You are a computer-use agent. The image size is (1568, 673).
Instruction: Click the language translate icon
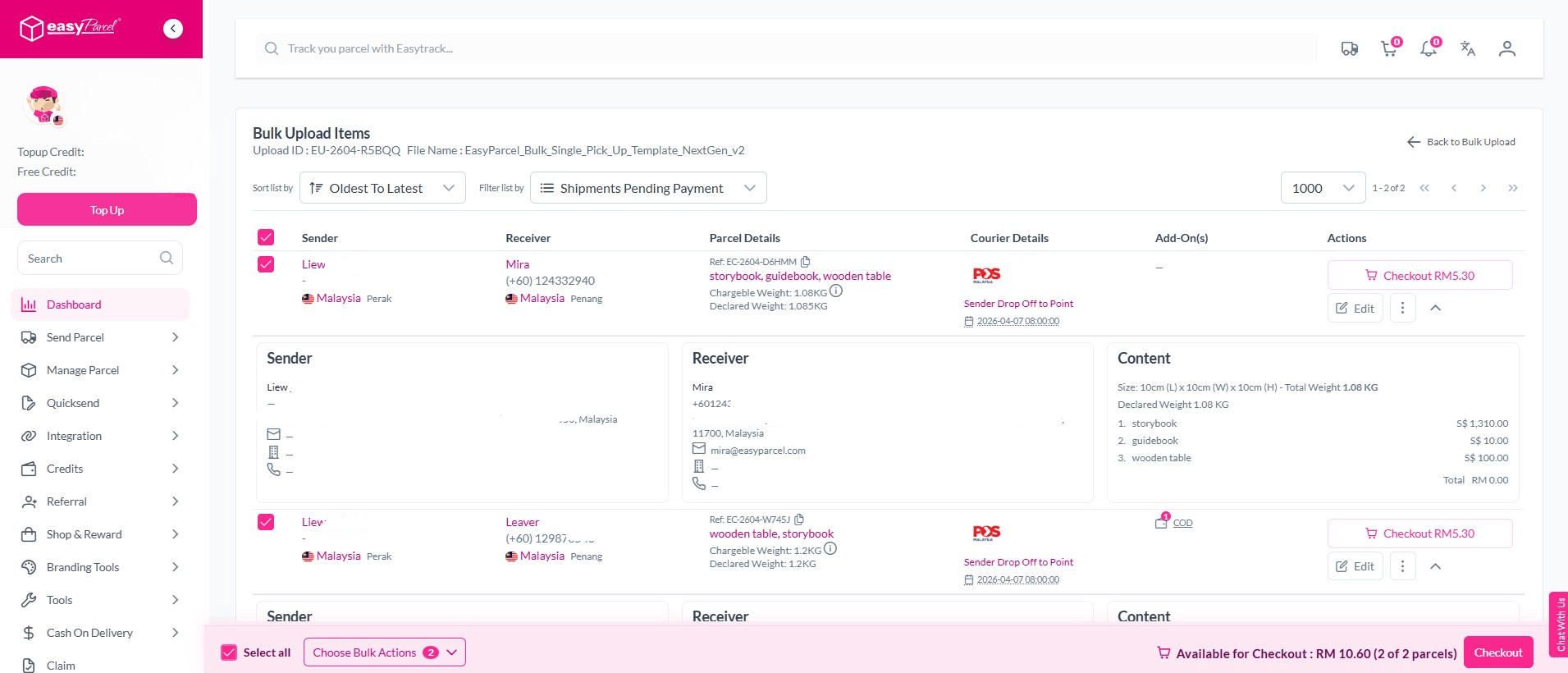pyautogui.click(x=1468, y=49)
